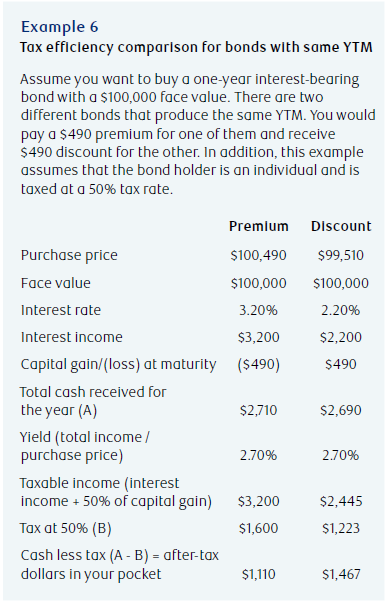Screen dimensions: 388x605
Task: Select the $100,490 premium purchase price
Action: (x=258, y=255)
